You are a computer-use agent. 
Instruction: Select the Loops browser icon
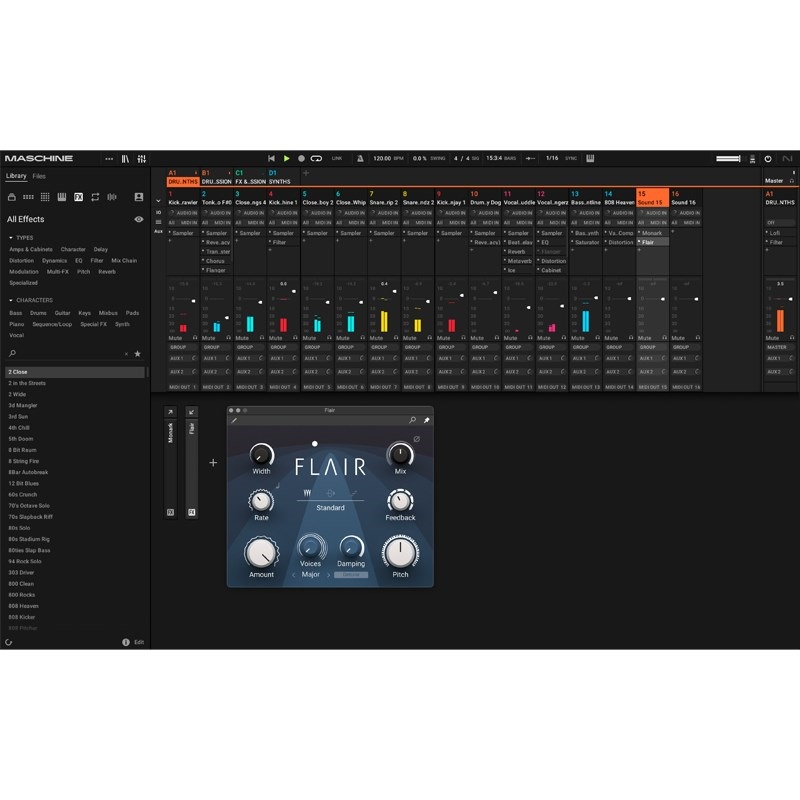tap(95, 197)
